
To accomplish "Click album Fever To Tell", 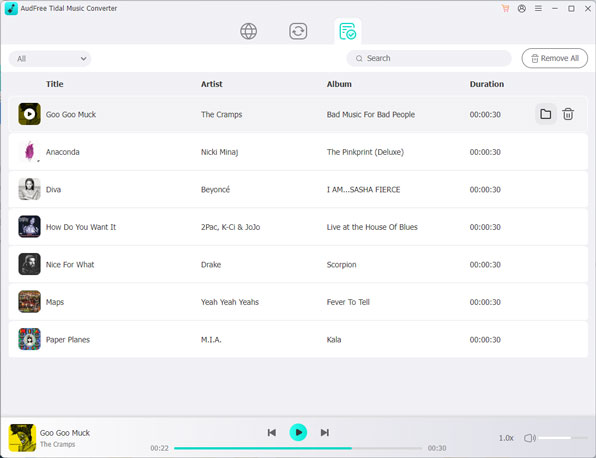I will [348, 302].
